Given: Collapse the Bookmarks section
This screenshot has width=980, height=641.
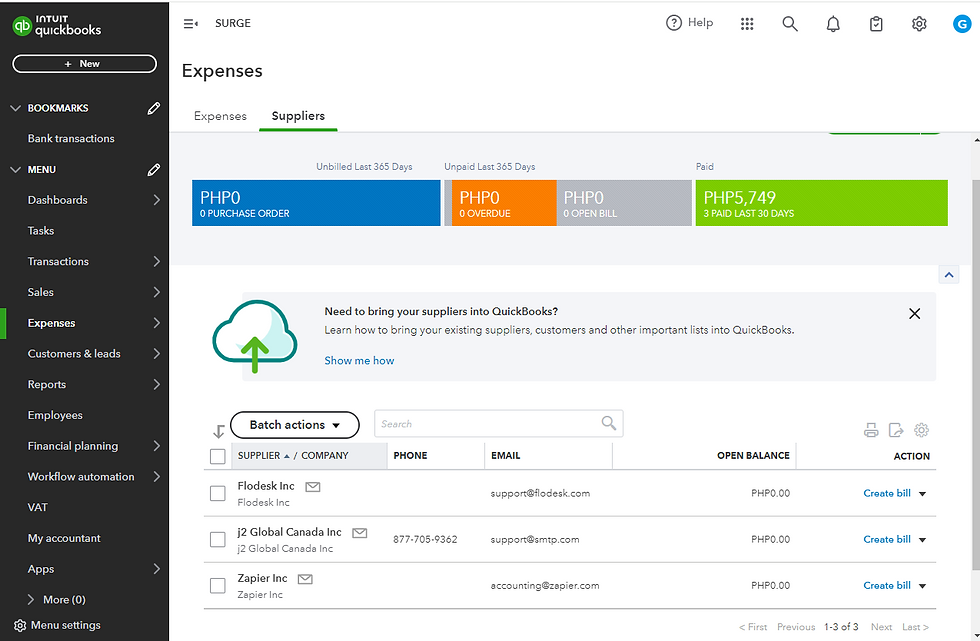Looking at the screenshot, I should click(16, 108).
